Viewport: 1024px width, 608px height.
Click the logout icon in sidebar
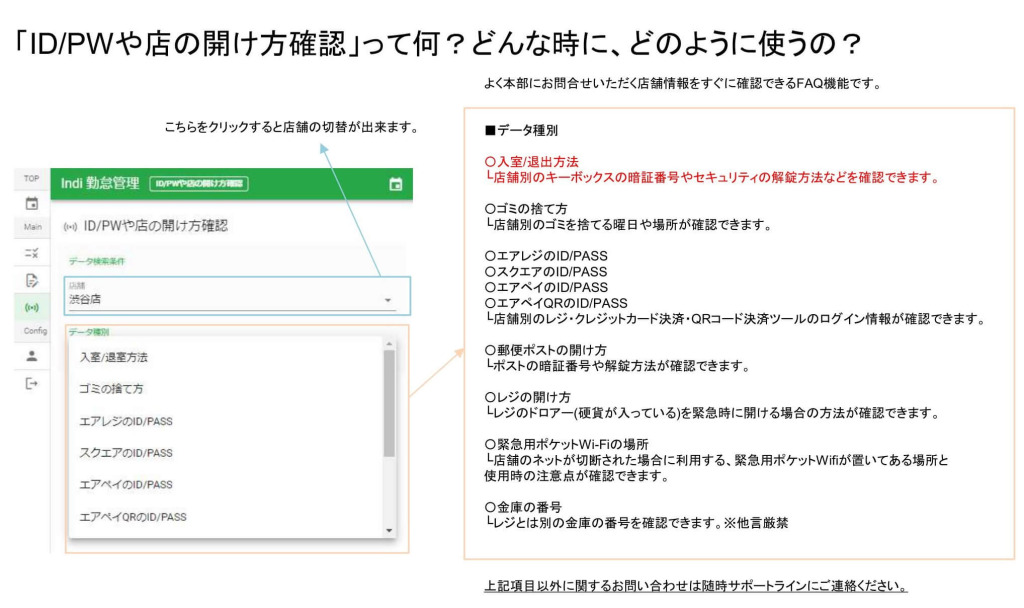pyautogui.click(x=31, y=383)
